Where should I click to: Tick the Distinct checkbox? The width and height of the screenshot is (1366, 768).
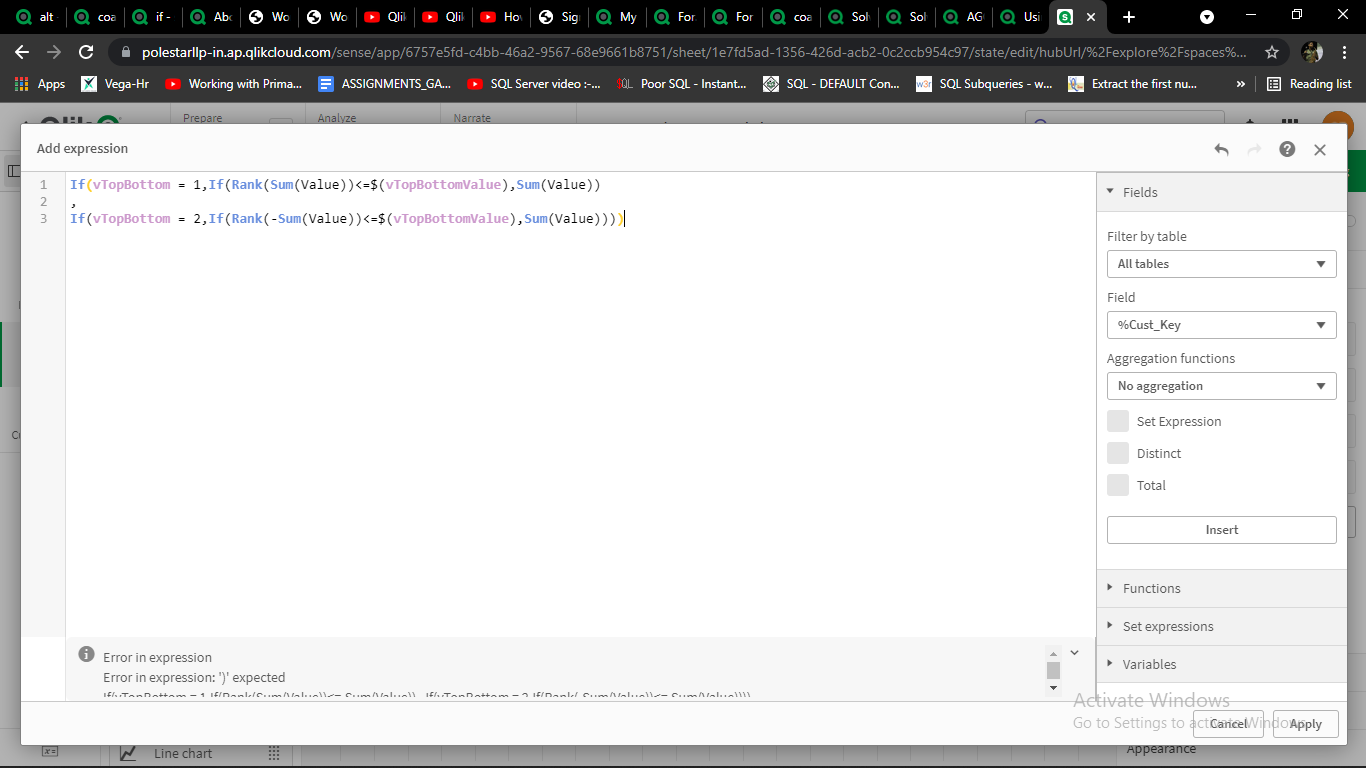coord(1118,453)
